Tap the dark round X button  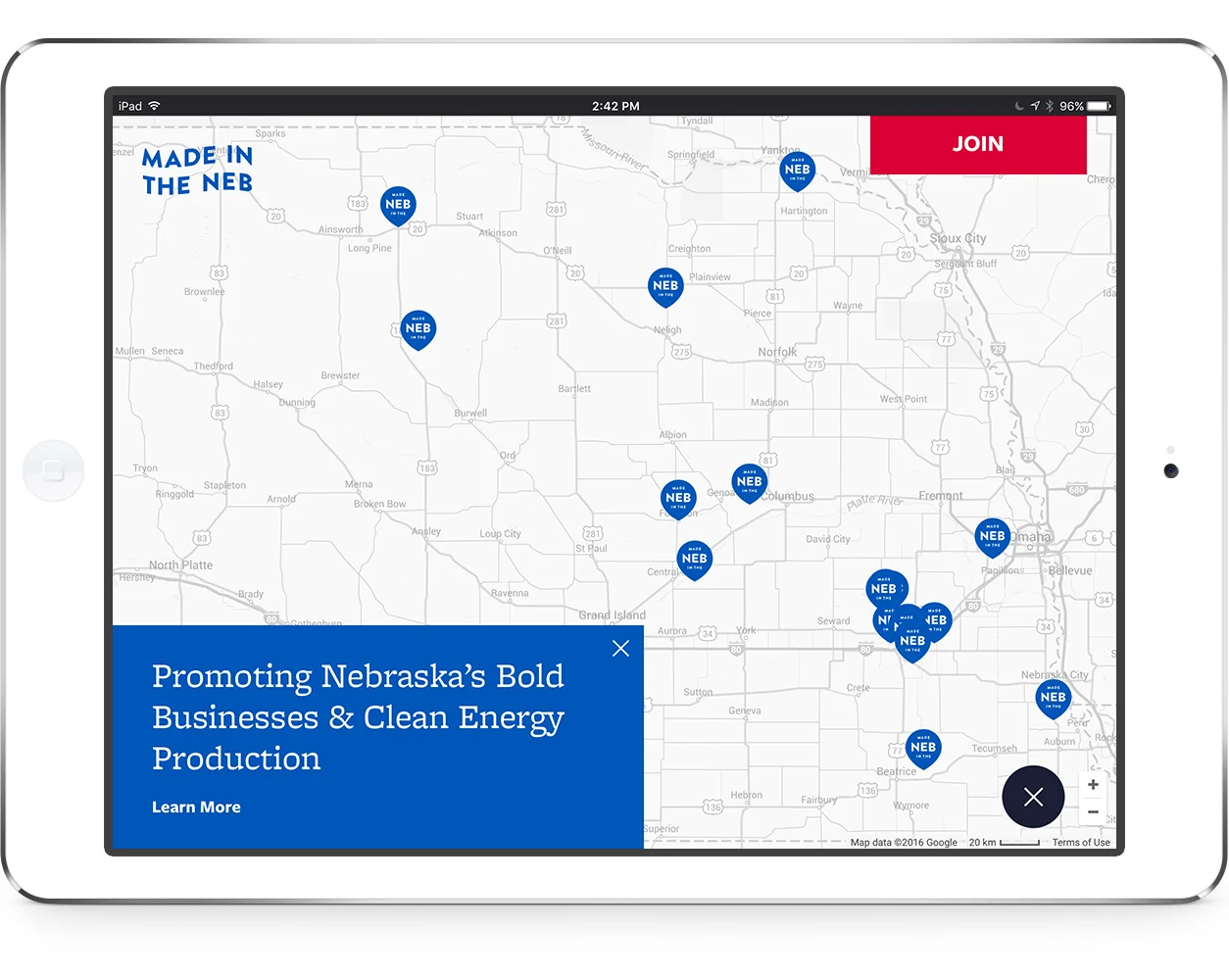click(x=1033, y=797)
